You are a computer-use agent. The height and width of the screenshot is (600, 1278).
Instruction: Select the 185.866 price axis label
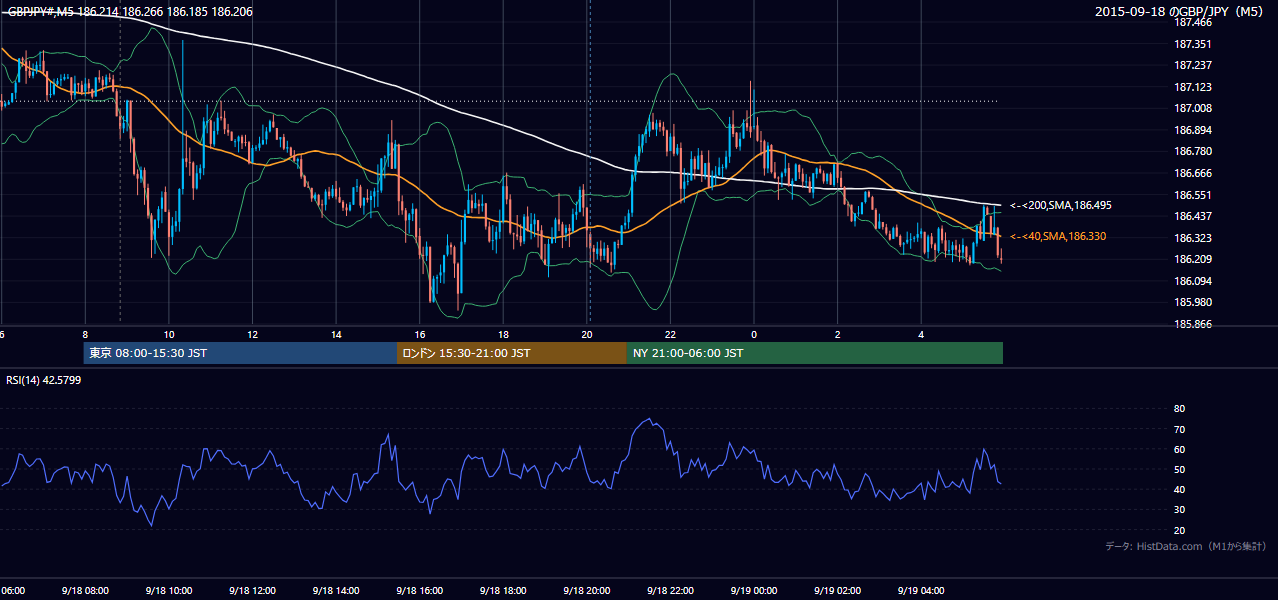1192,324
